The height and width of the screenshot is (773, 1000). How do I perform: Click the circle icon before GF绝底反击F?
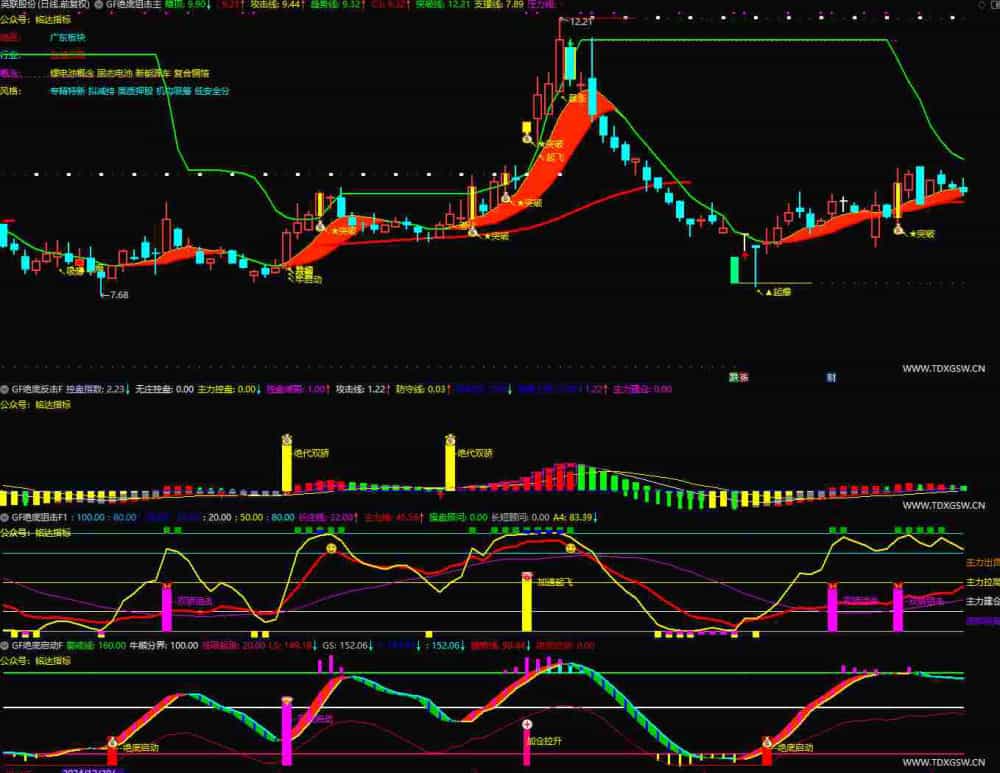pos(4,389)
